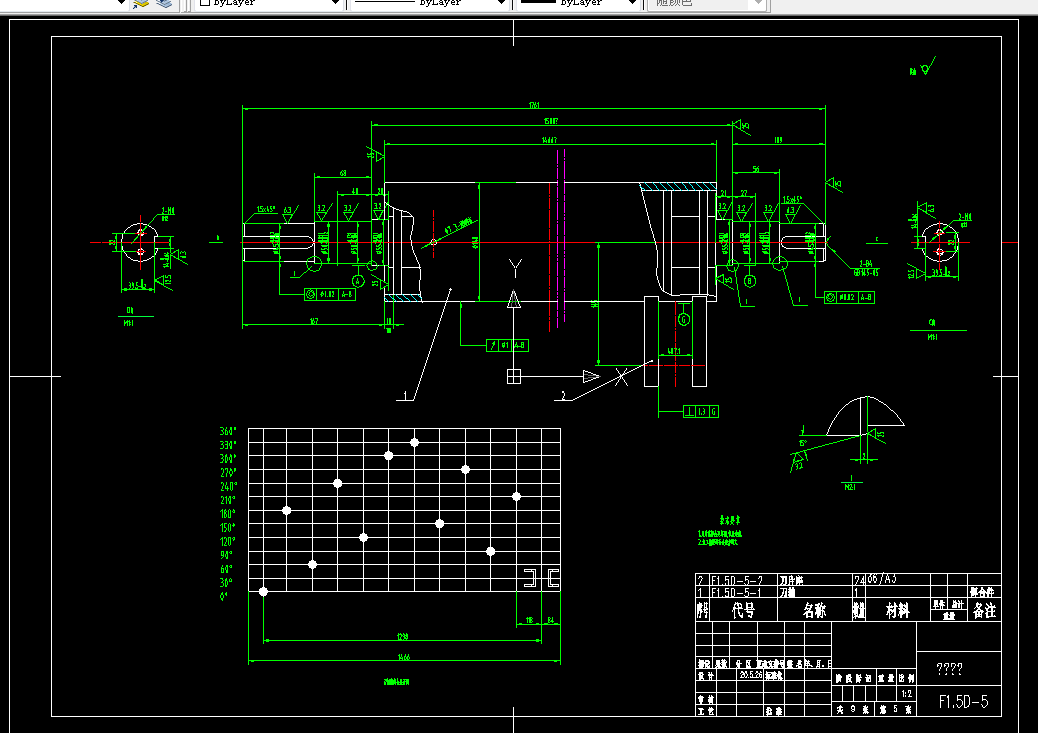Click the white dot on 330° row
1038x733 pixels.
pos(414,442)
